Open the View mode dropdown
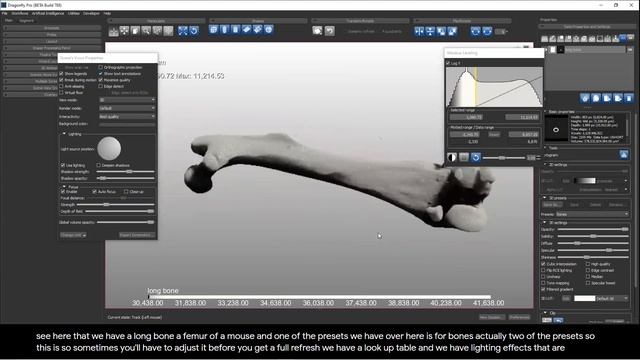640x360 pixels. (127, 100)
